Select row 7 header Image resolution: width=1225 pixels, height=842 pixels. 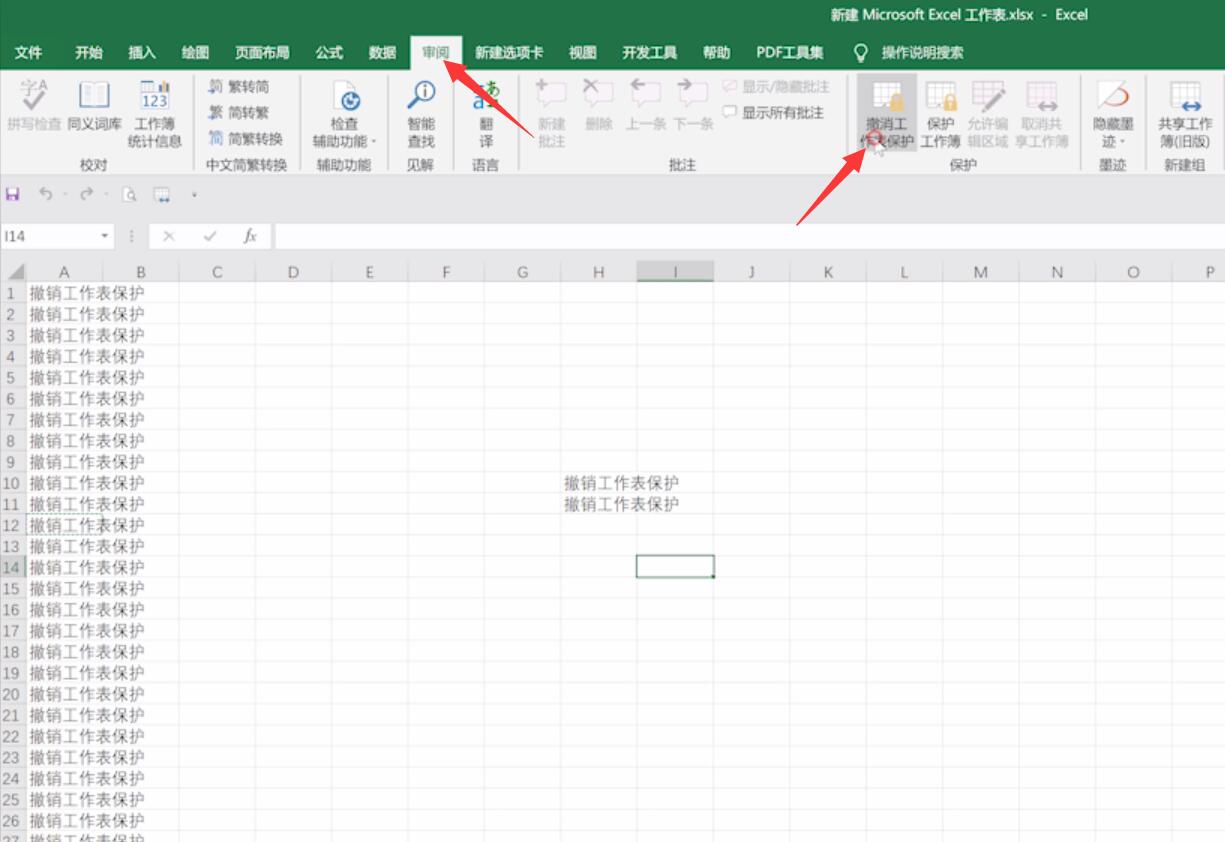(x=12, y=419)
